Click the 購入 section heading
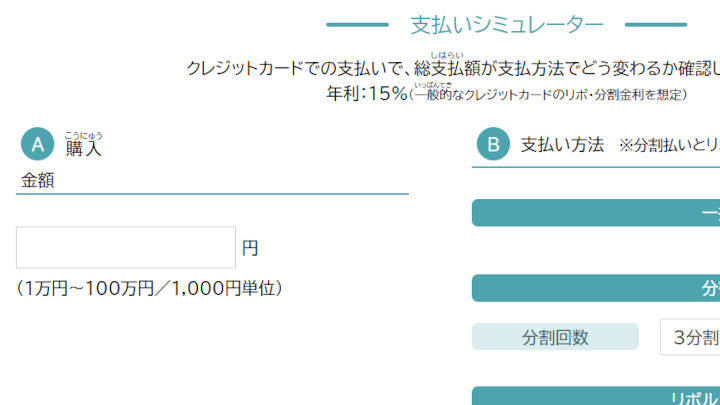 84,148
